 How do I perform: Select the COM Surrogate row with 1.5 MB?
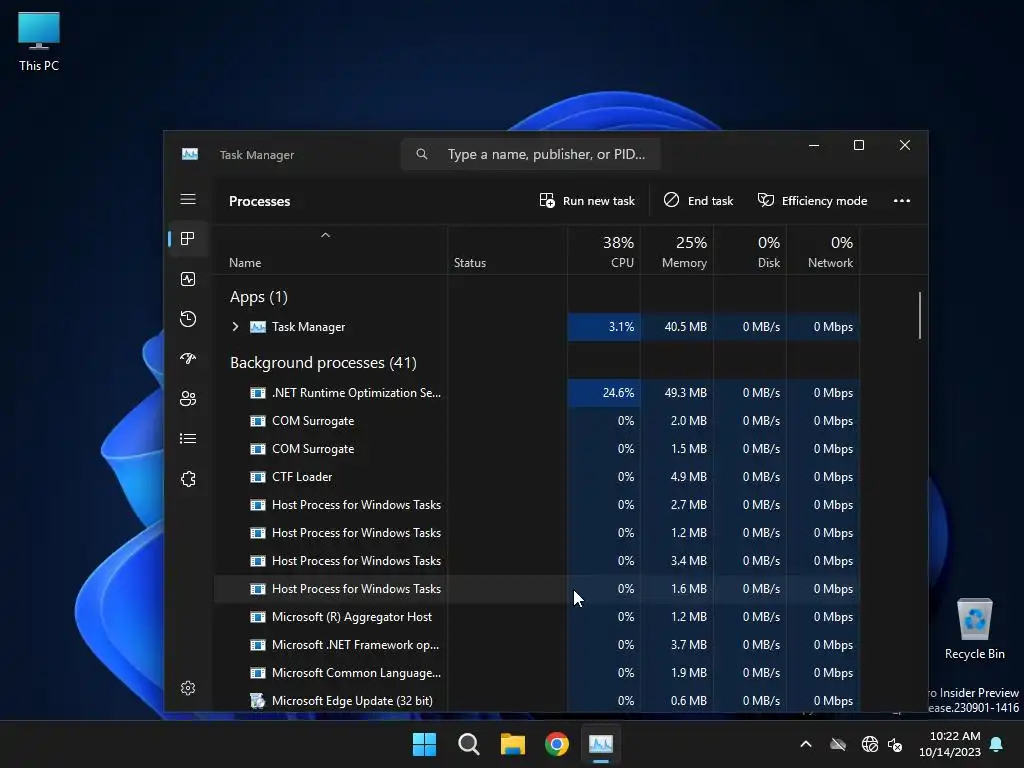(536, 449)
